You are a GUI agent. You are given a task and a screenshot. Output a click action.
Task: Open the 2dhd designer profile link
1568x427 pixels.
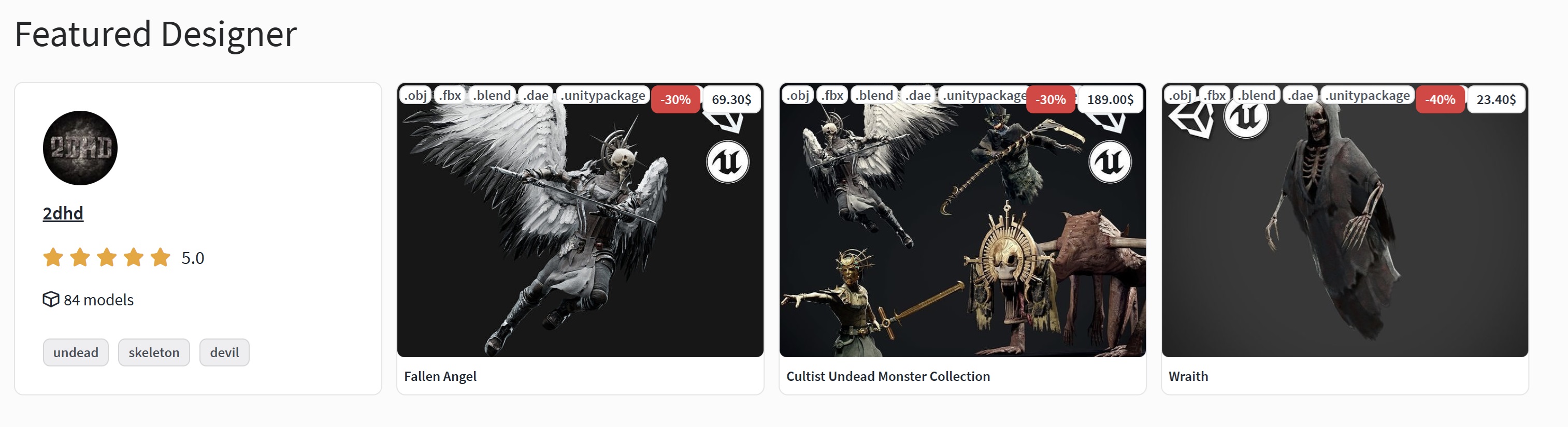click(63, 213)
